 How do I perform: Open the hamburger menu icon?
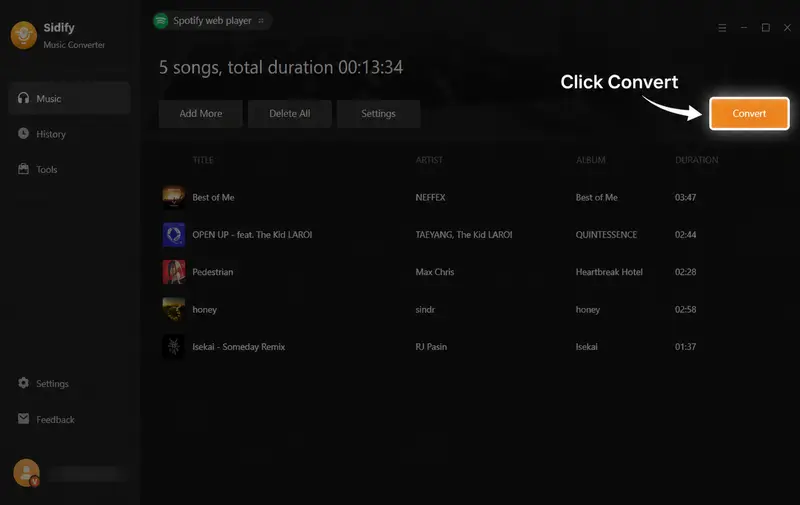coord(722,28)
